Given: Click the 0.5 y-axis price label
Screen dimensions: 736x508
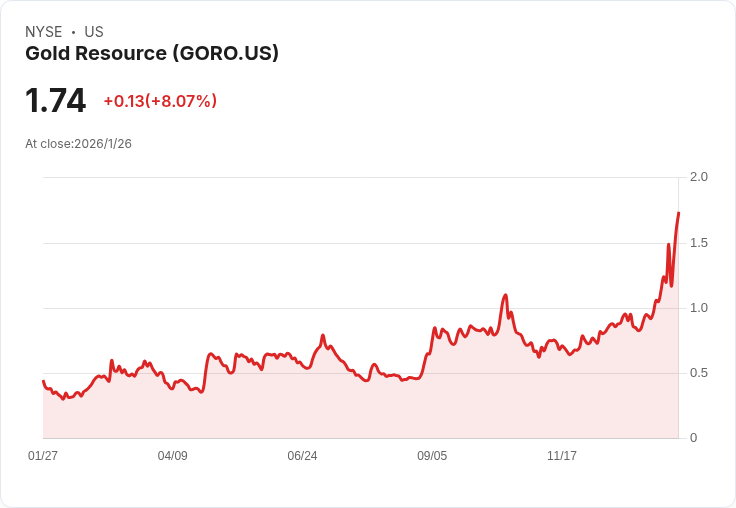Looking at the screenshot, I should click(699, 373).
